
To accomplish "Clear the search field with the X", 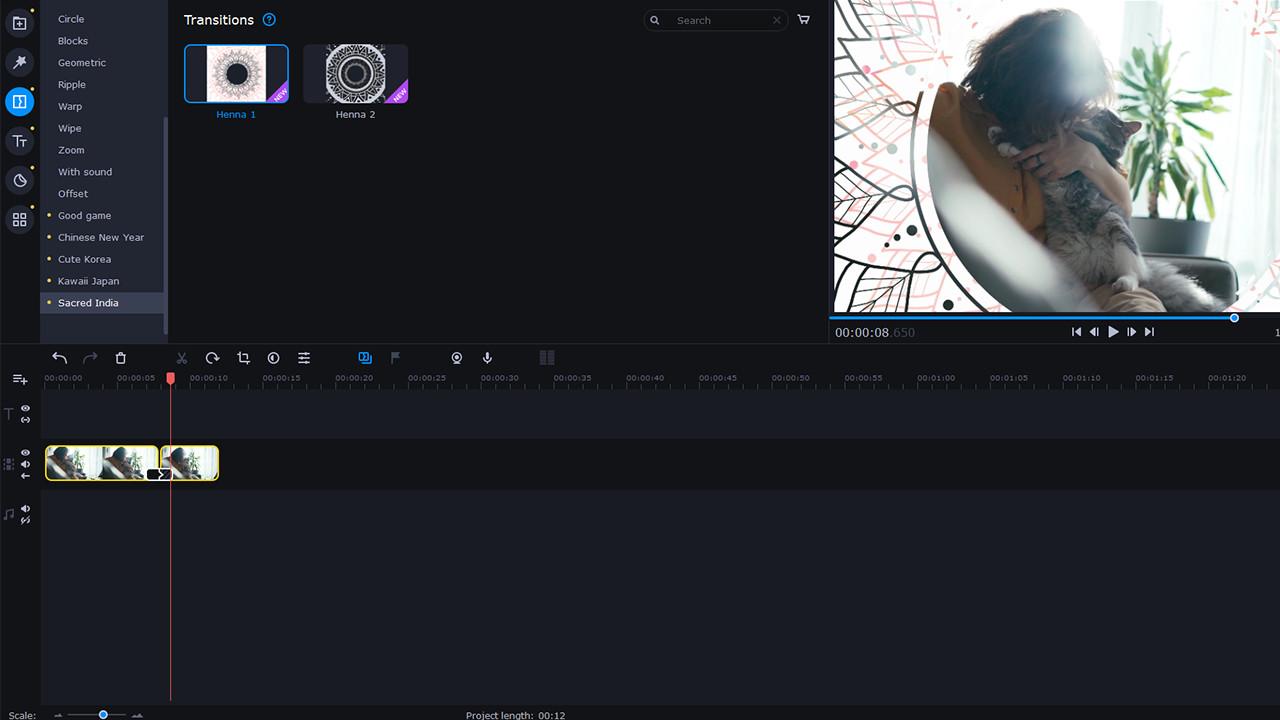I will [x=777, y=20].
